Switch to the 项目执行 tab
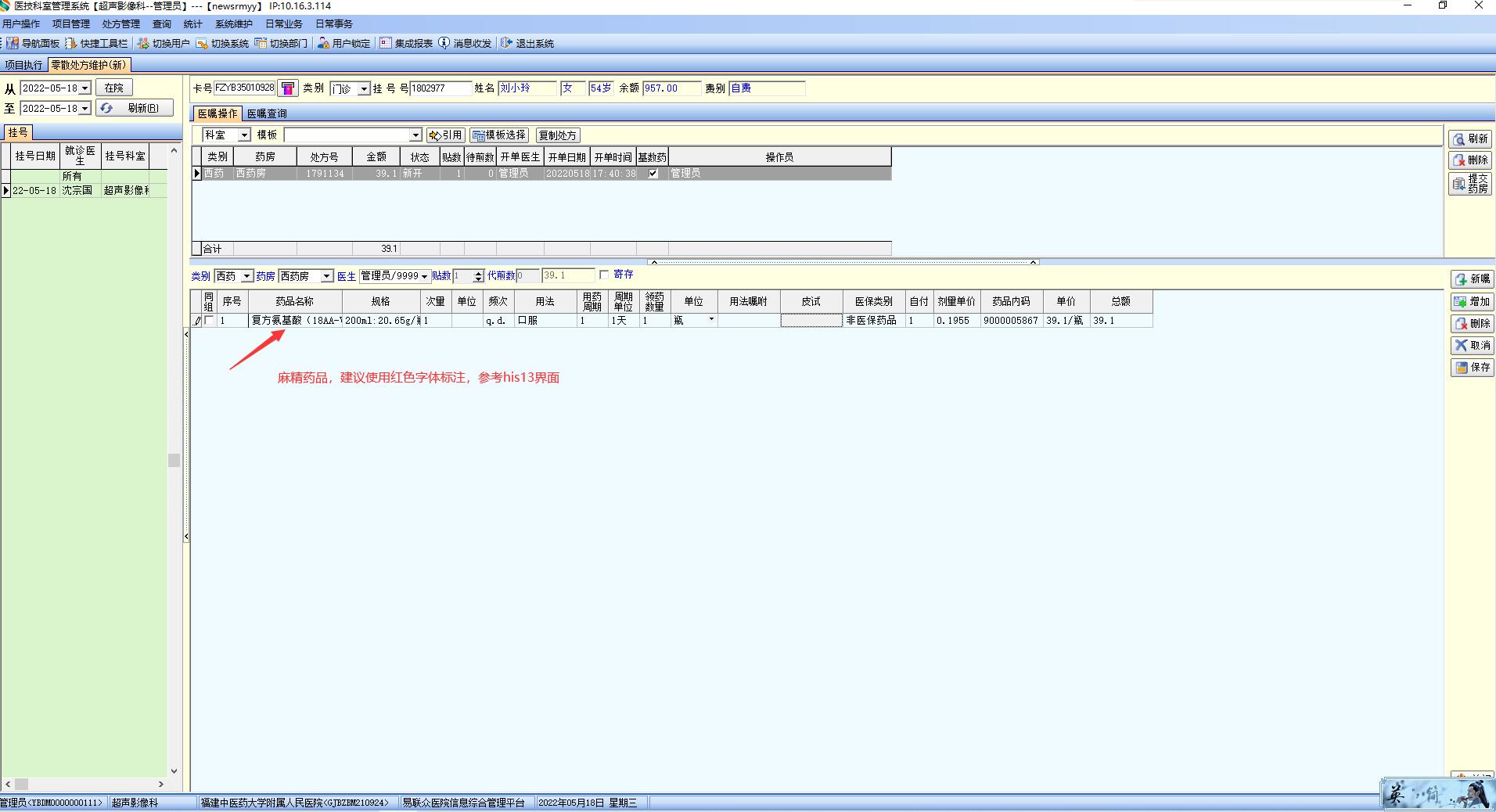1496x812 pixels. click(23, 65)
